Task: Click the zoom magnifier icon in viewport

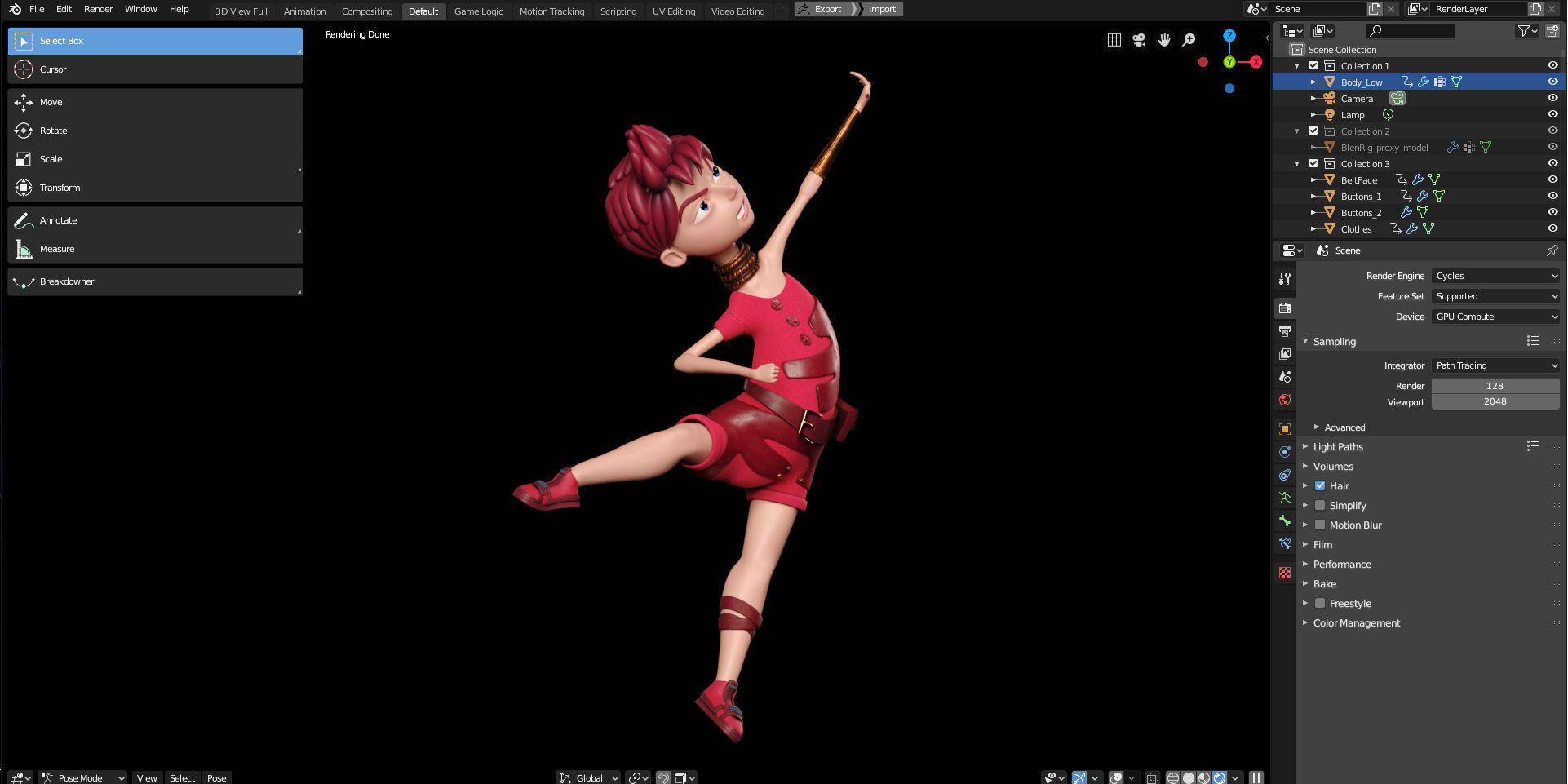Action: 1189,40
